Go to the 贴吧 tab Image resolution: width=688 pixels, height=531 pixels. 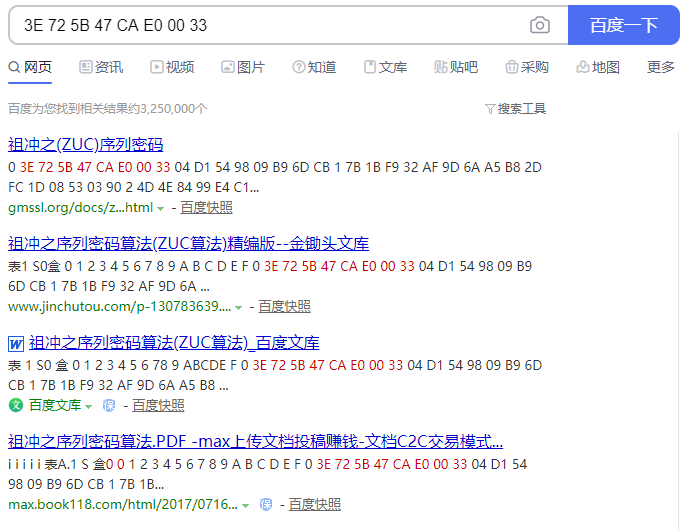[x=456, y=67]
